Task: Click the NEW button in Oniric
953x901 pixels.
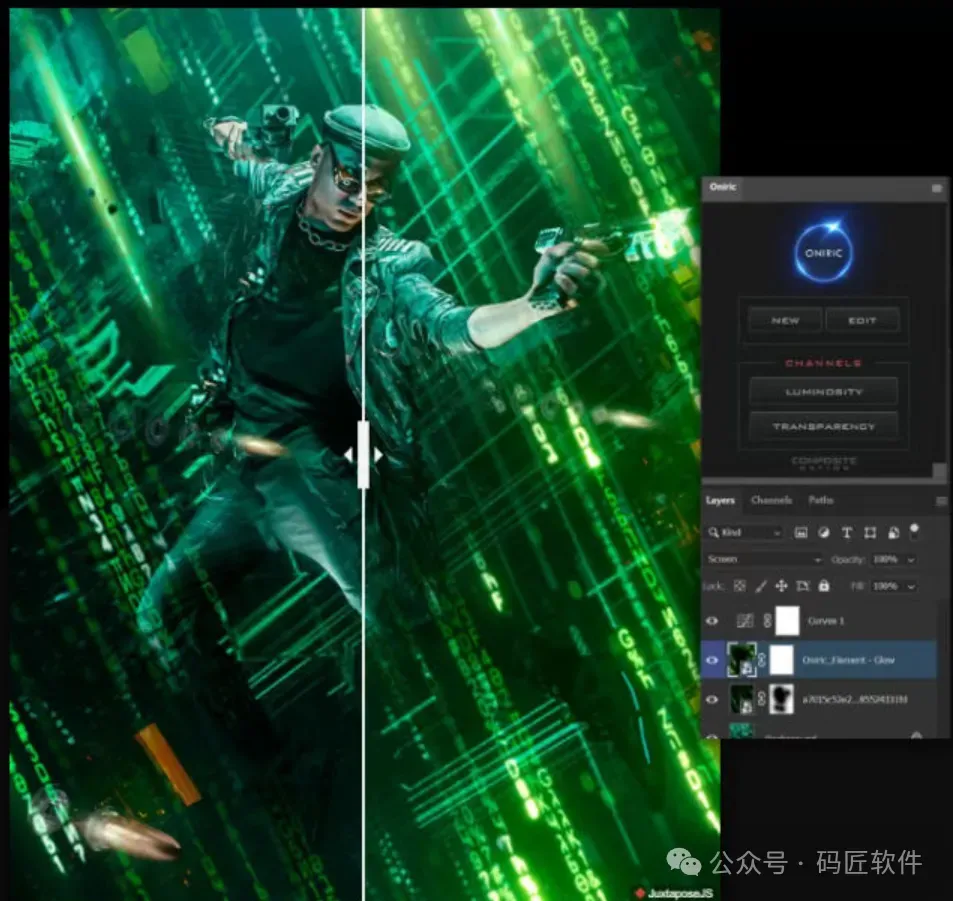Action: 785,320
